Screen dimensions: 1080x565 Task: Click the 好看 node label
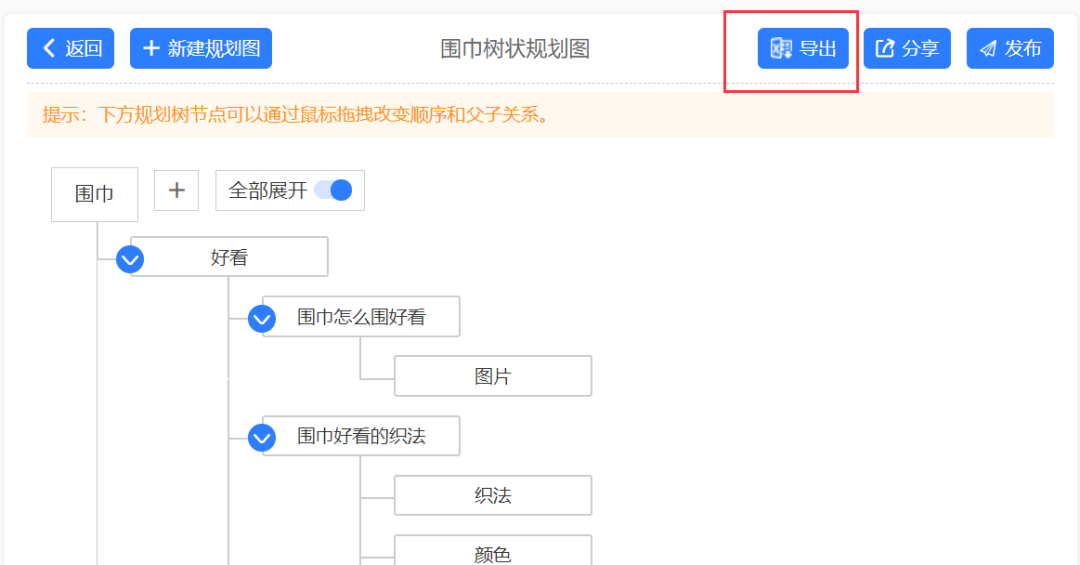pos(229,258)
